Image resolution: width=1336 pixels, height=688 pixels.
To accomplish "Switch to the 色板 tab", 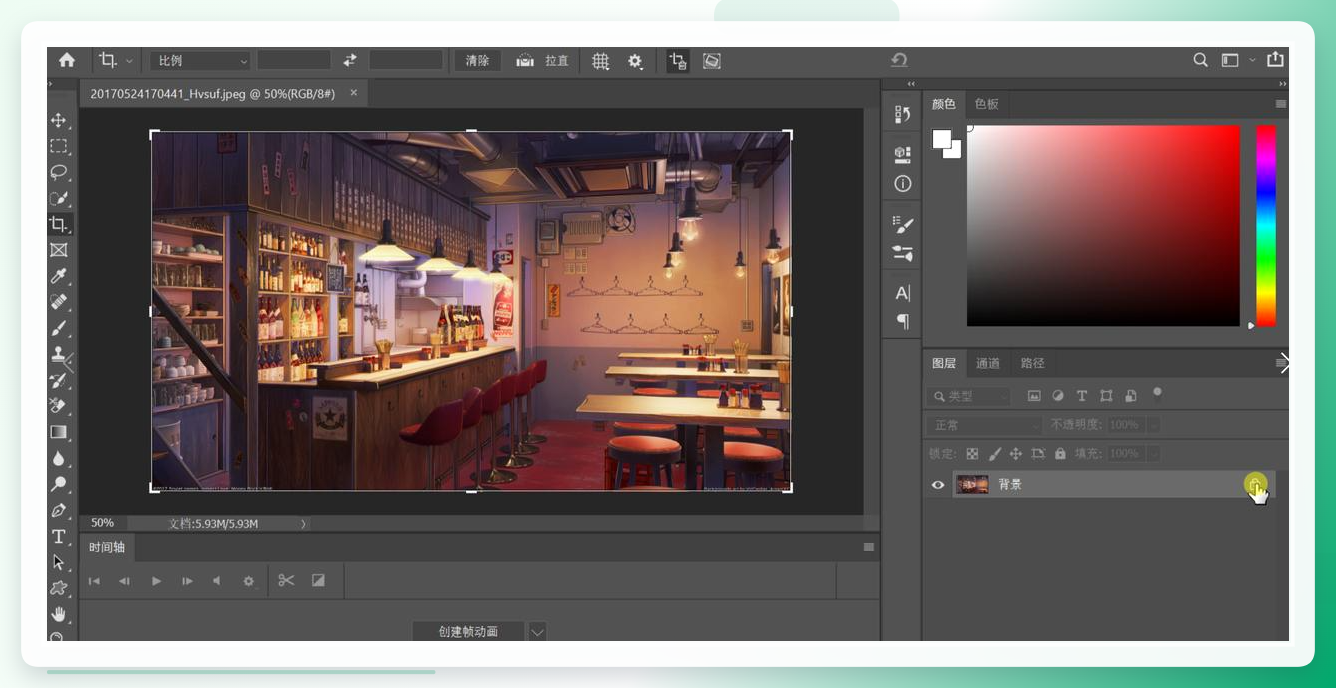I will [986, 104].
